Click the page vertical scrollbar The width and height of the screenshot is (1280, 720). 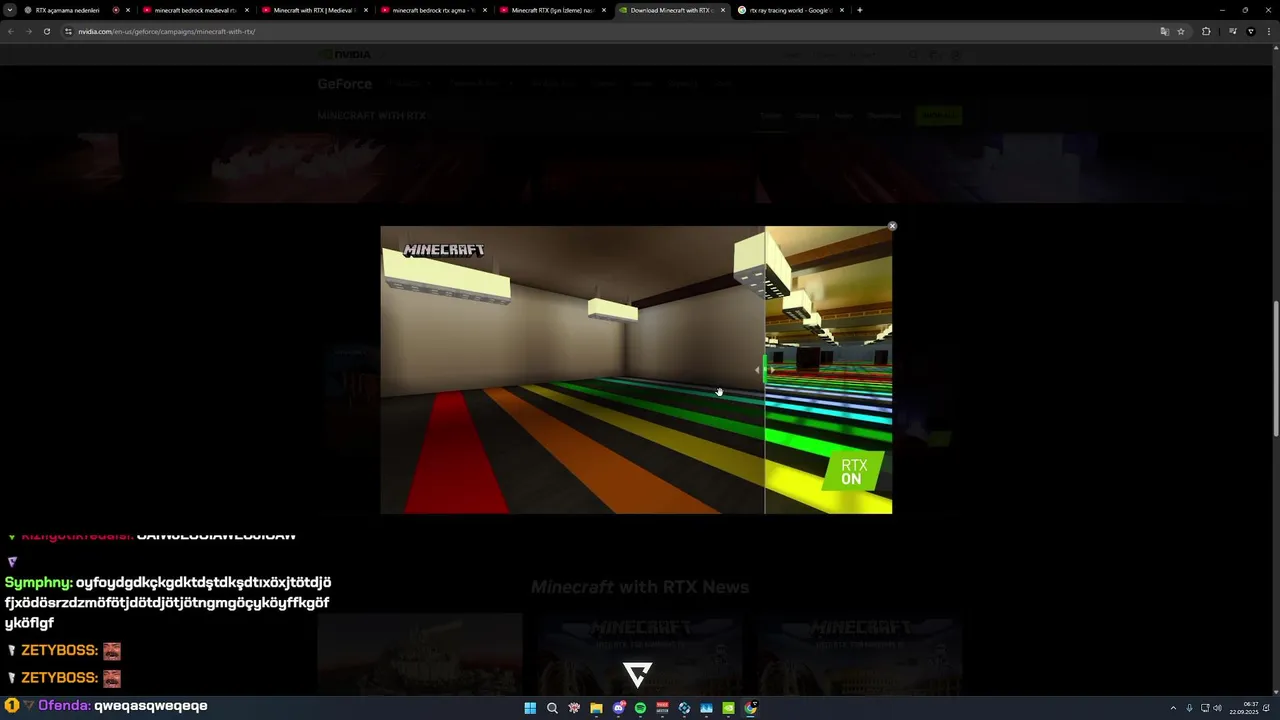coord(1275,369)
